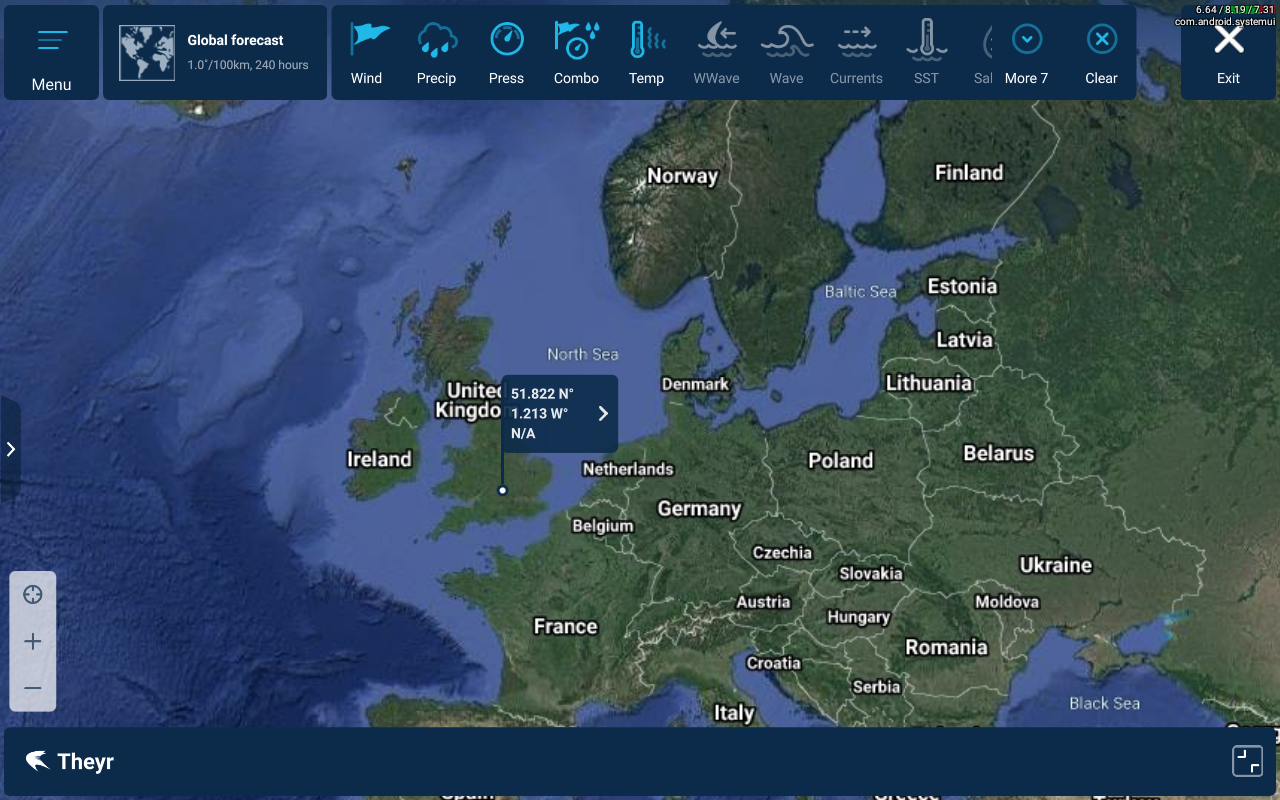Toggle the Wind layer flag icon
The height and width of the screenshot is (800, 1280).
point(367,40)
